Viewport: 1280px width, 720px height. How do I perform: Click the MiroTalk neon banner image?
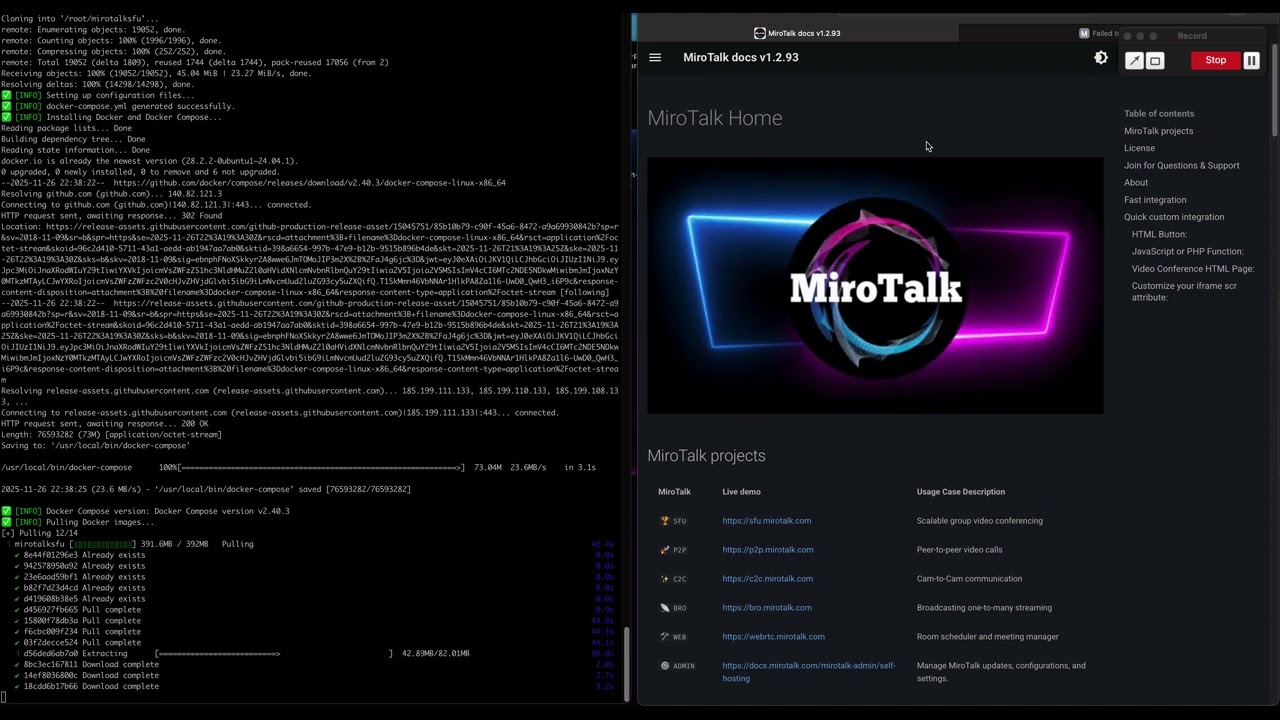tap(875, 285)
